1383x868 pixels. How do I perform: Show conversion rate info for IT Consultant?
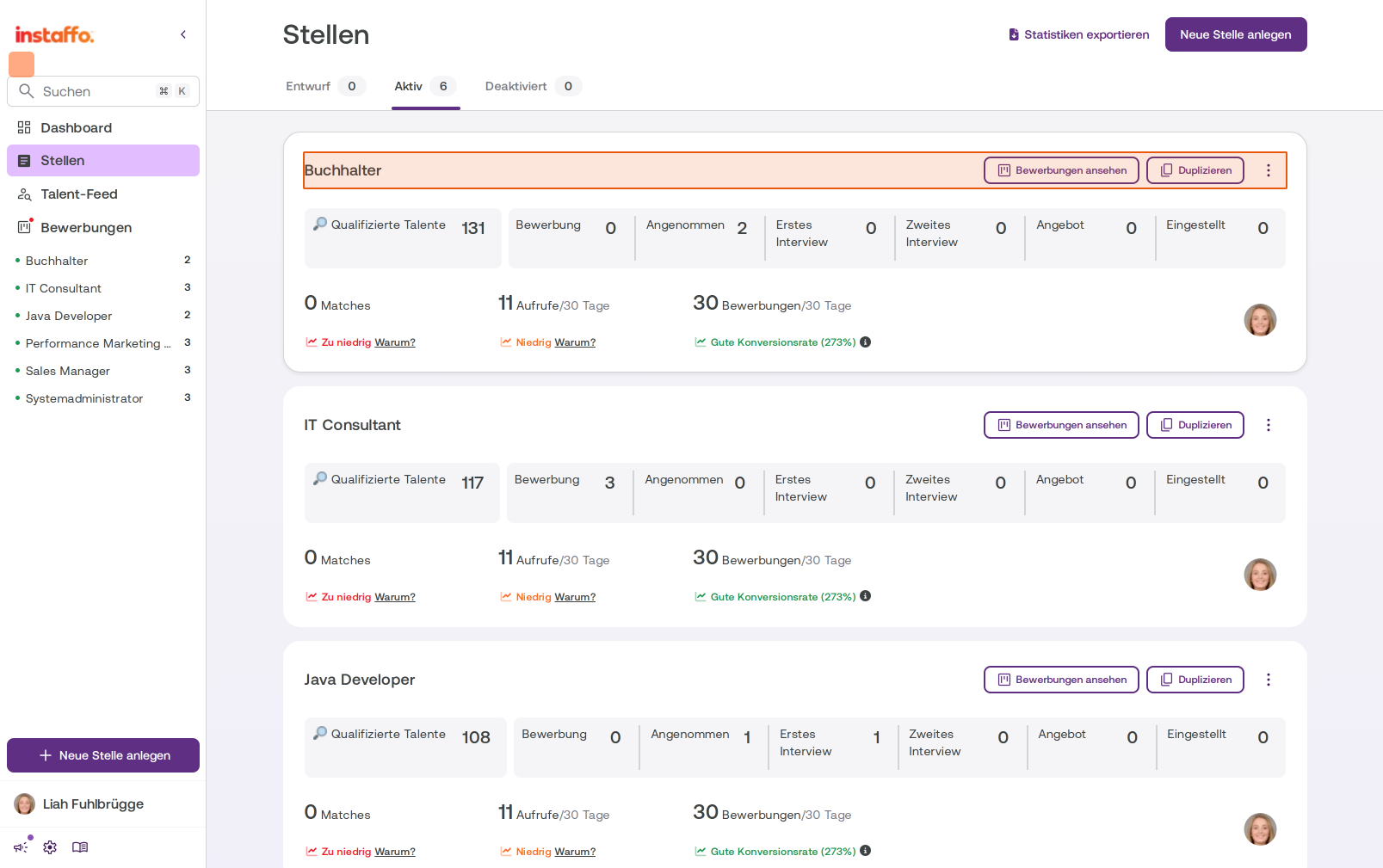tap(866, 596)
